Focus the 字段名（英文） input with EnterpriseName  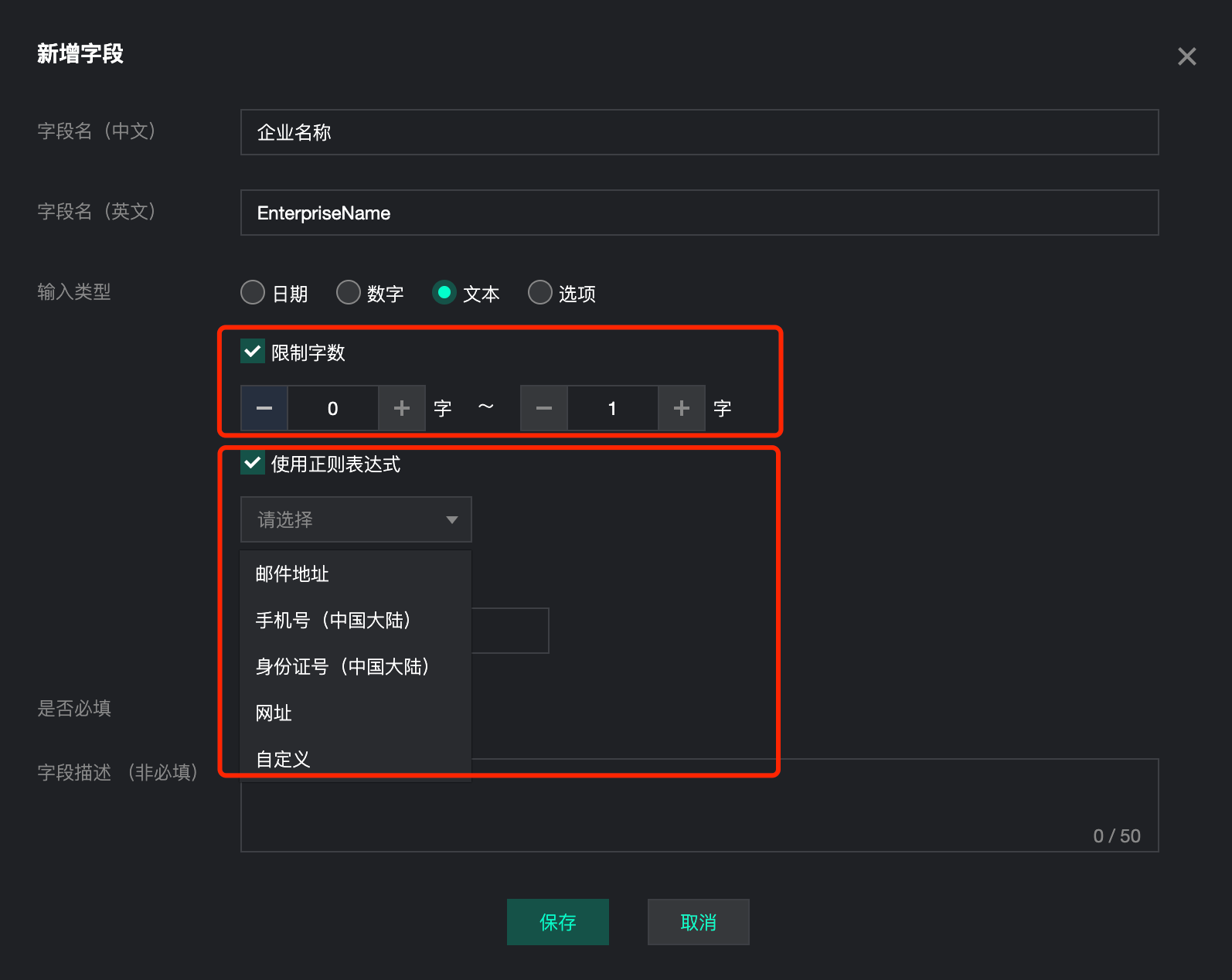click(x=699, y=213)
